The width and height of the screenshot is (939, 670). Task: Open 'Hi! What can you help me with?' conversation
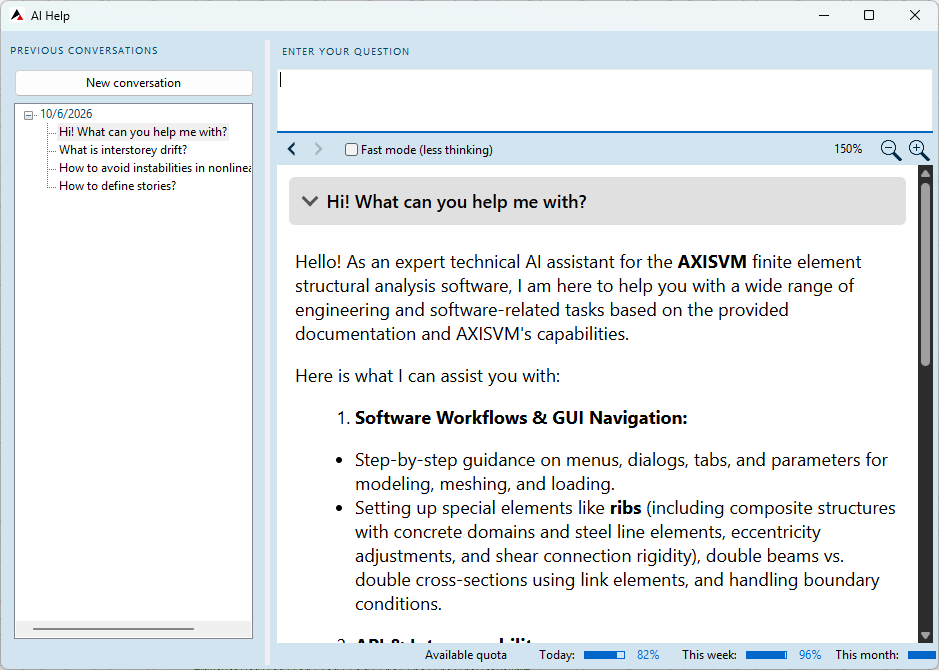coord(143,132)
